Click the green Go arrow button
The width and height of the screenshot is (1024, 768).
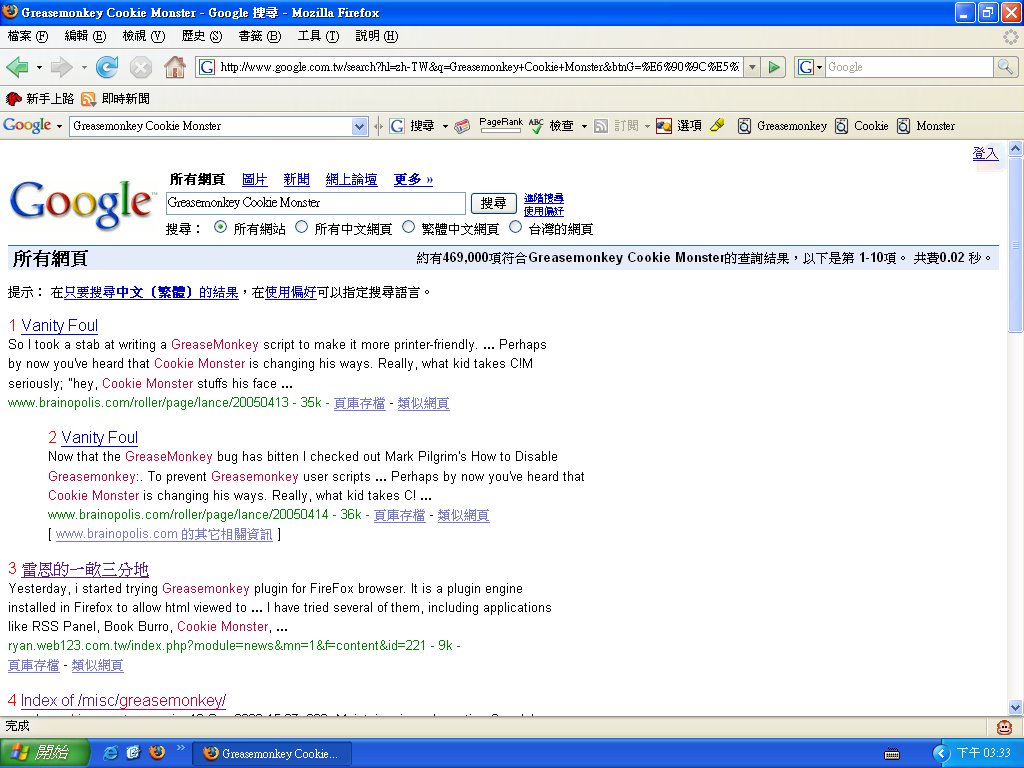point(774,67)
